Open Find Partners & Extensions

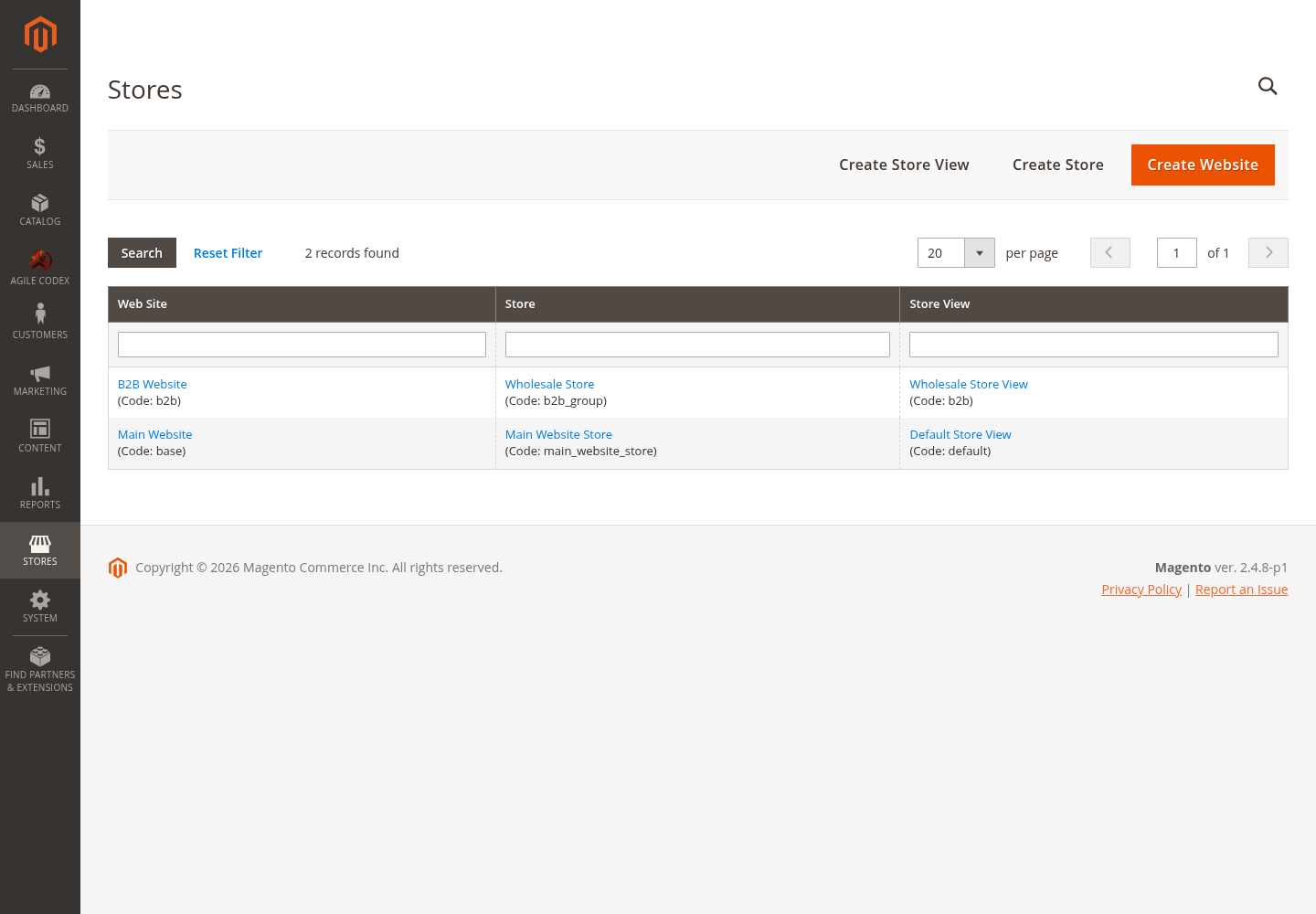40,670
